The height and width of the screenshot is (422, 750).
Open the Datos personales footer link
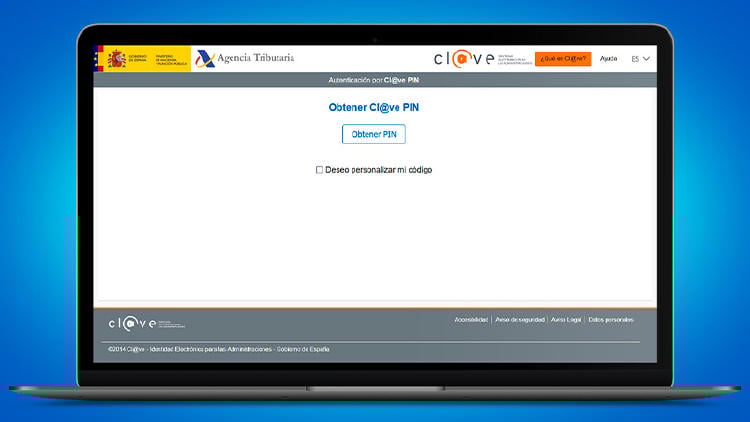click(611, 320)
